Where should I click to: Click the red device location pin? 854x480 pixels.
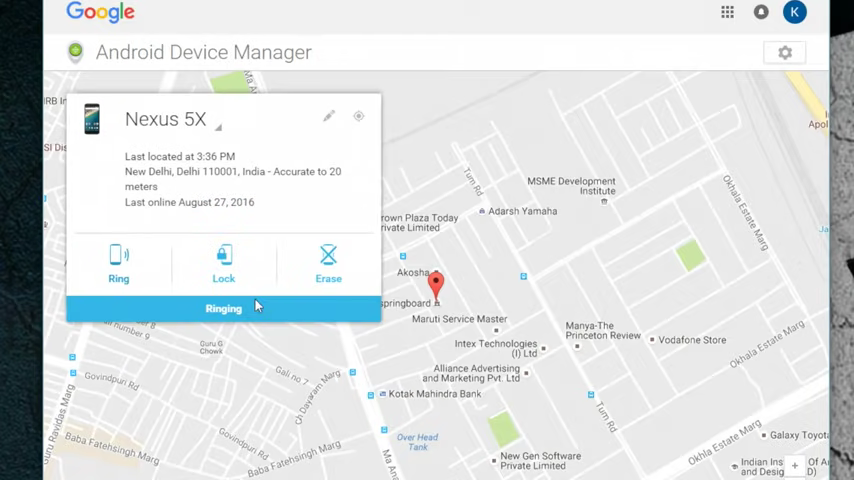[x=436, y=285]
